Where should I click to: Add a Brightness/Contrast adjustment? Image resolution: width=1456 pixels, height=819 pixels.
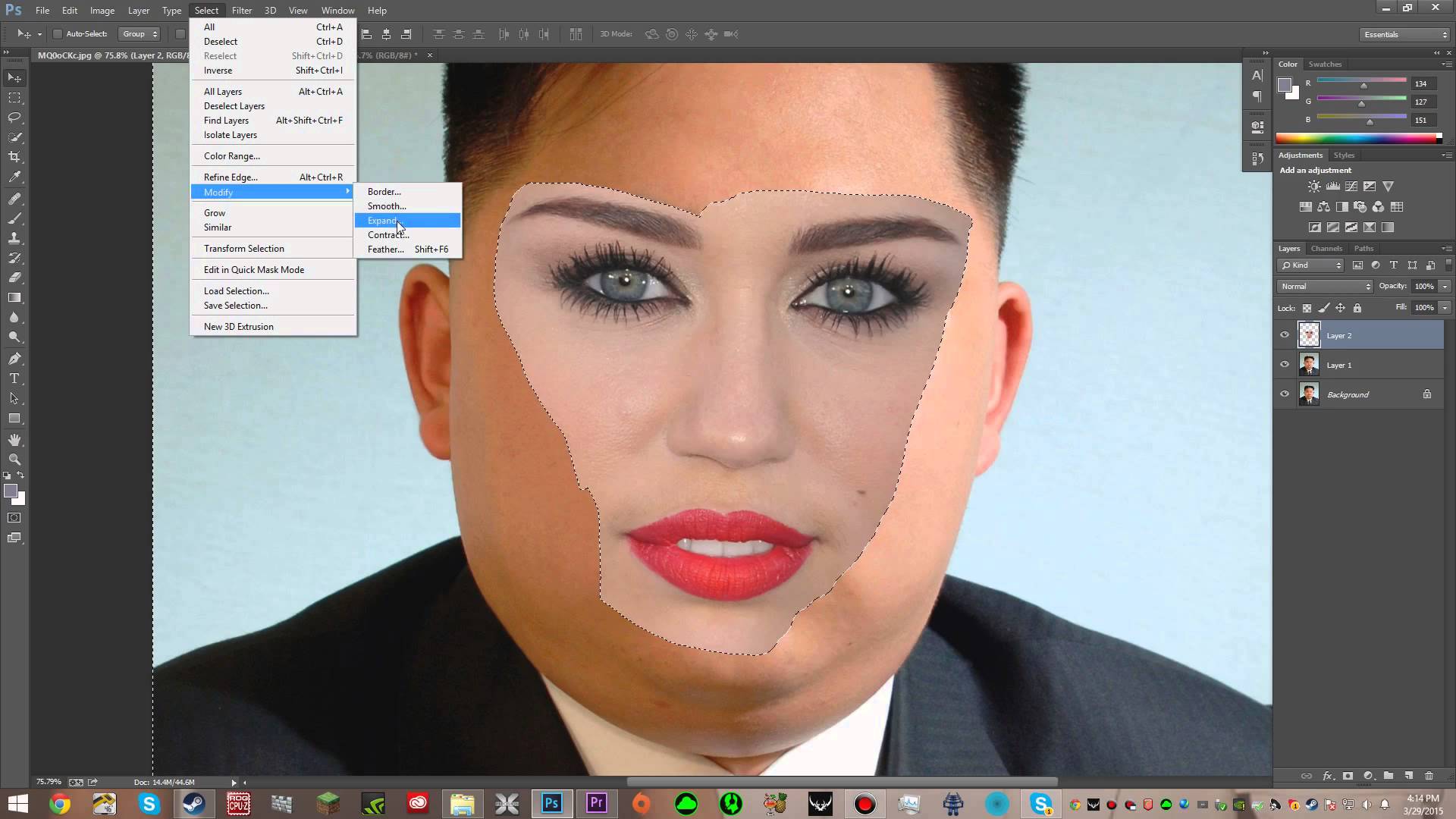point(1314,187)
